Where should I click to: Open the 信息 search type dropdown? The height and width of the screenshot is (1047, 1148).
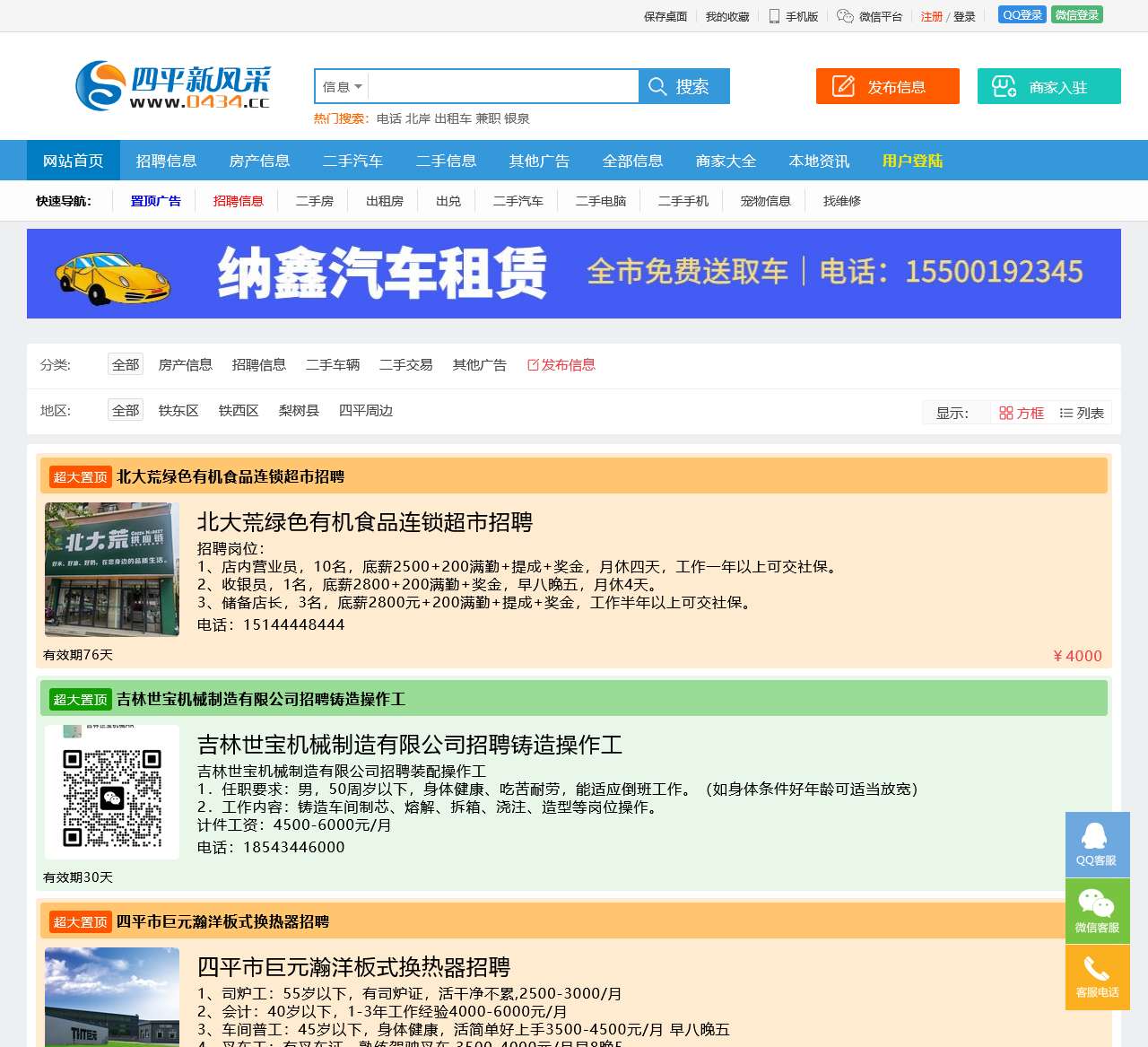point(342,87)
